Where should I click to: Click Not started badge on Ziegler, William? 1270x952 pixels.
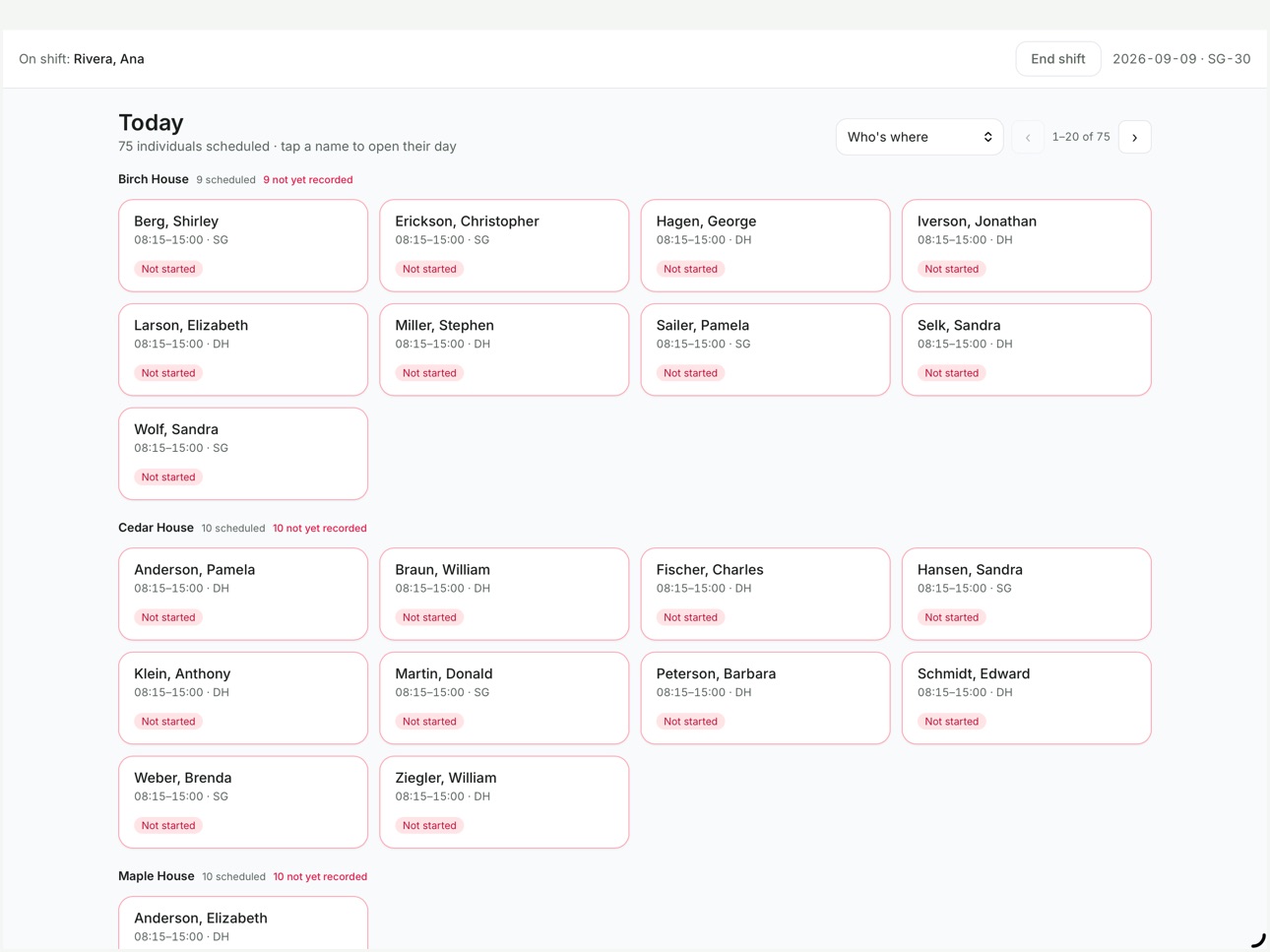[429, 826]
